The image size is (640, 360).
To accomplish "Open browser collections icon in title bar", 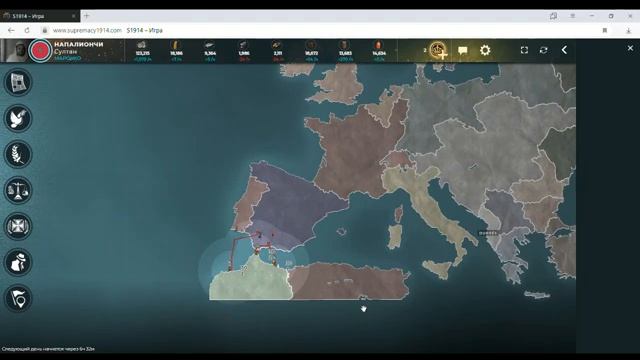I will pos(553,16).
